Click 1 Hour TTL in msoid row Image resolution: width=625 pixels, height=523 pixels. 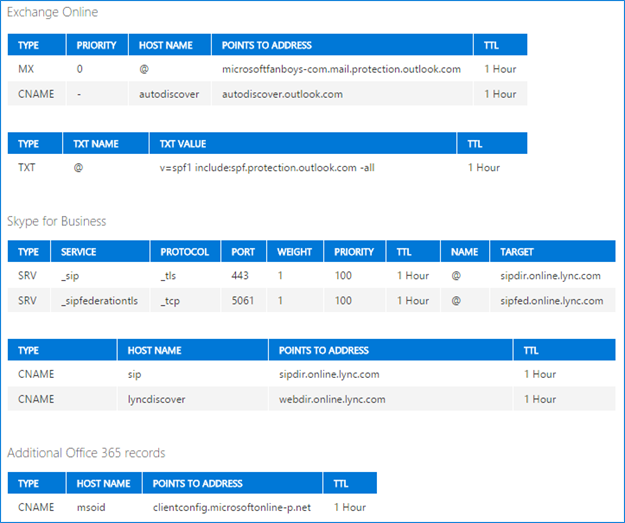click(x=350, y=507)
